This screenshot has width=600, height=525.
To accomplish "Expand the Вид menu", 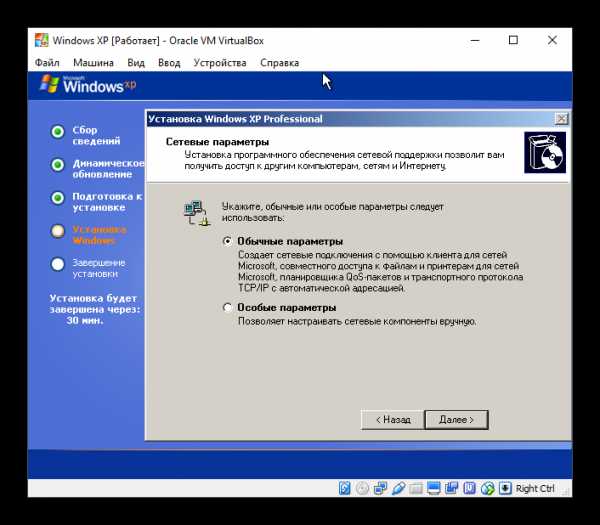I will point(136,62).
